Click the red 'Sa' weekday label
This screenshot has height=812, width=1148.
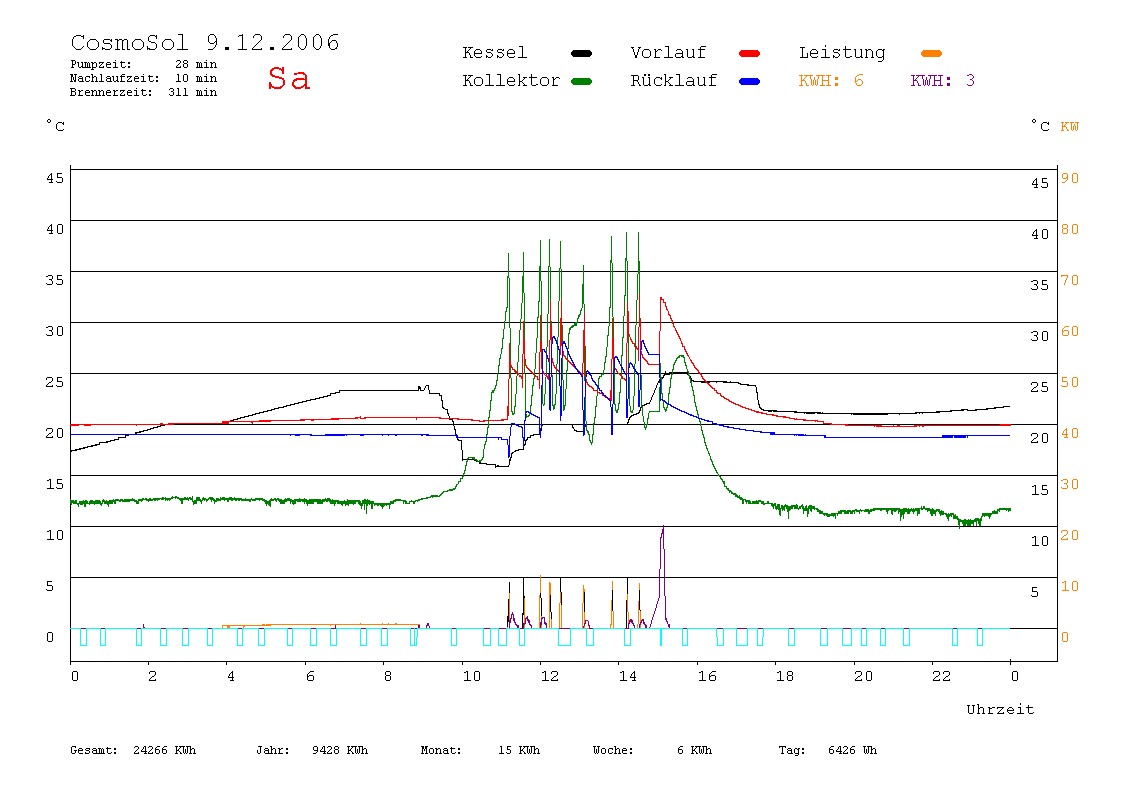click(x=288, y=78)
